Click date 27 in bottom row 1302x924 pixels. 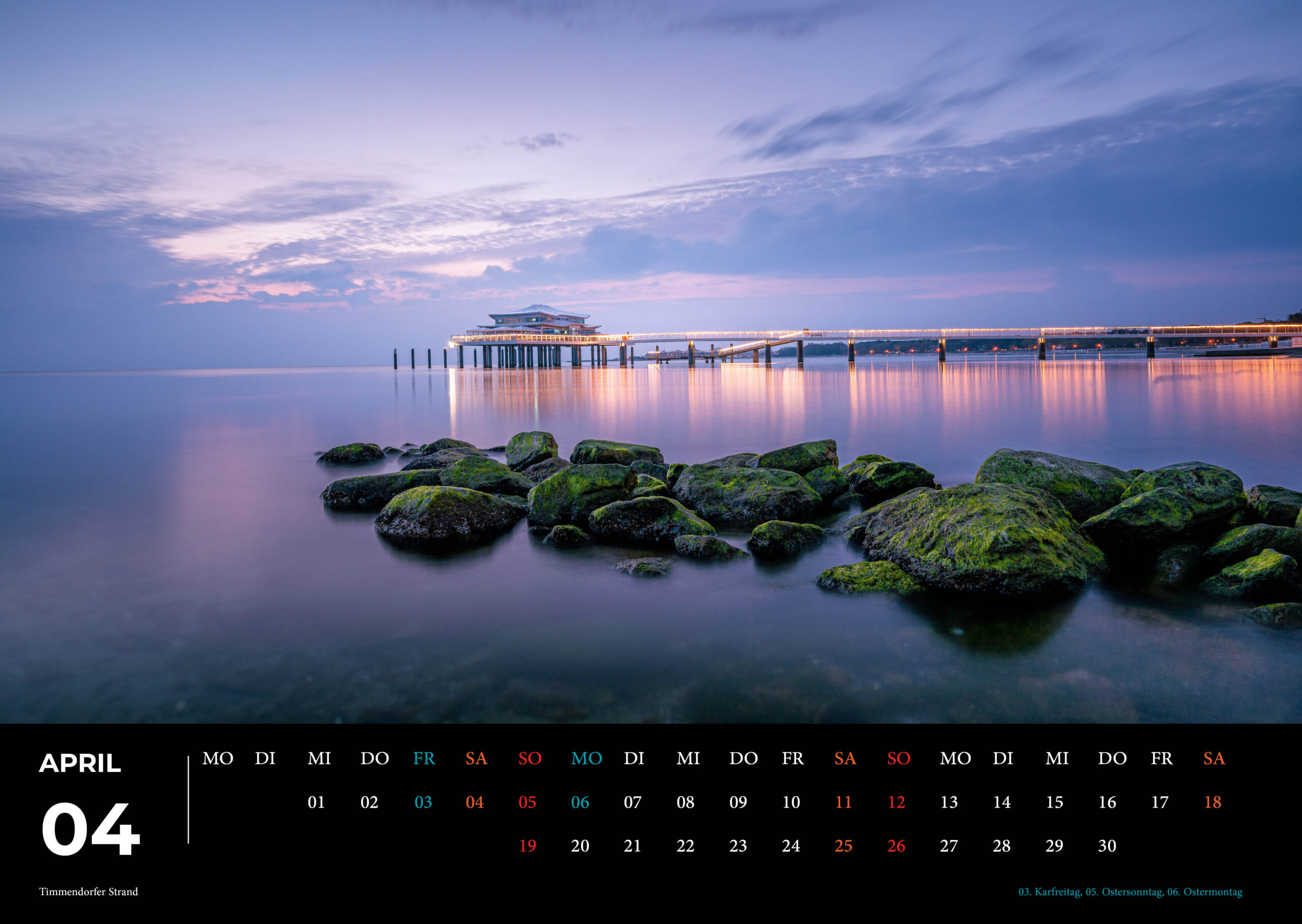(949, 846)
